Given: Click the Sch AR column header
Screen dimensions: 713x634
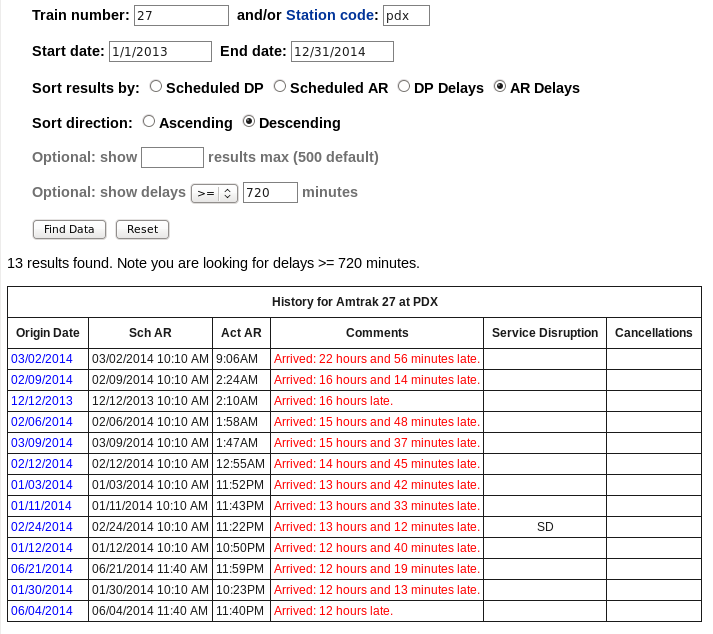Looking at the screenshot, I should [x=150, y=333].
